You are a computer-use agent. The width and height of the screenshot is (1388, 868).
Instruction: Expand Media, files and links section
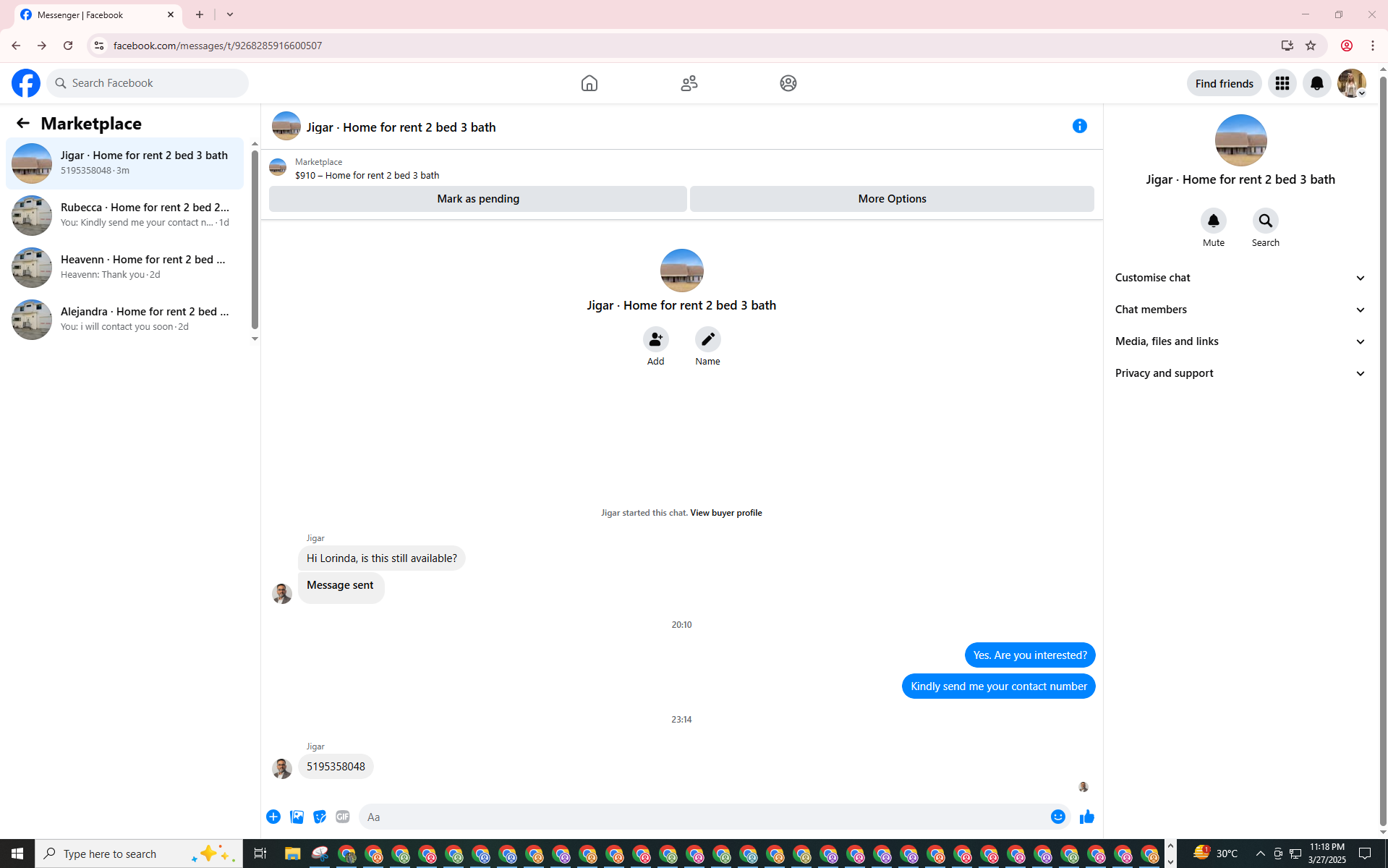click(x=1241, y=341)
